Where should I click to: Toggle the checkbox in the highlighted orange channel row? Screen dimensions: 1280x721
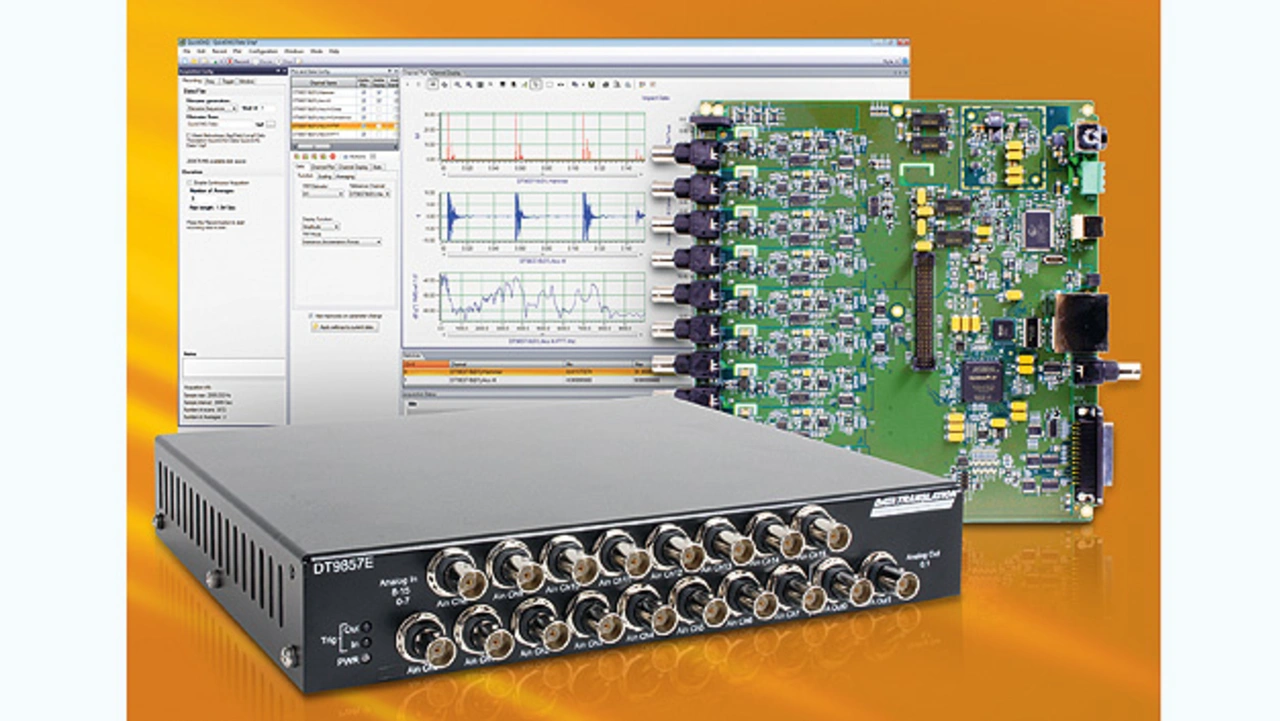363,126
